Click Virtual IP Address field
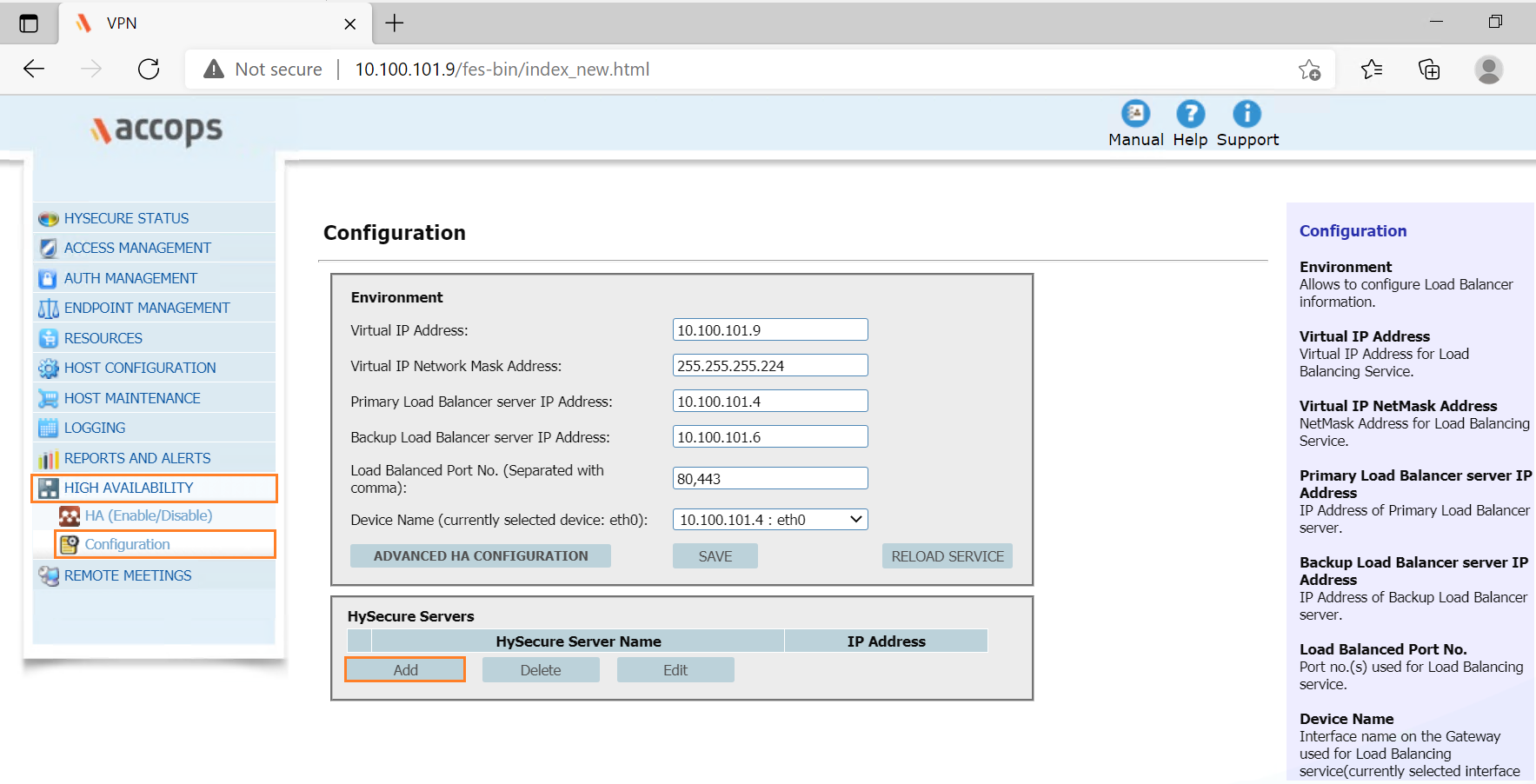 coord(770,330)
